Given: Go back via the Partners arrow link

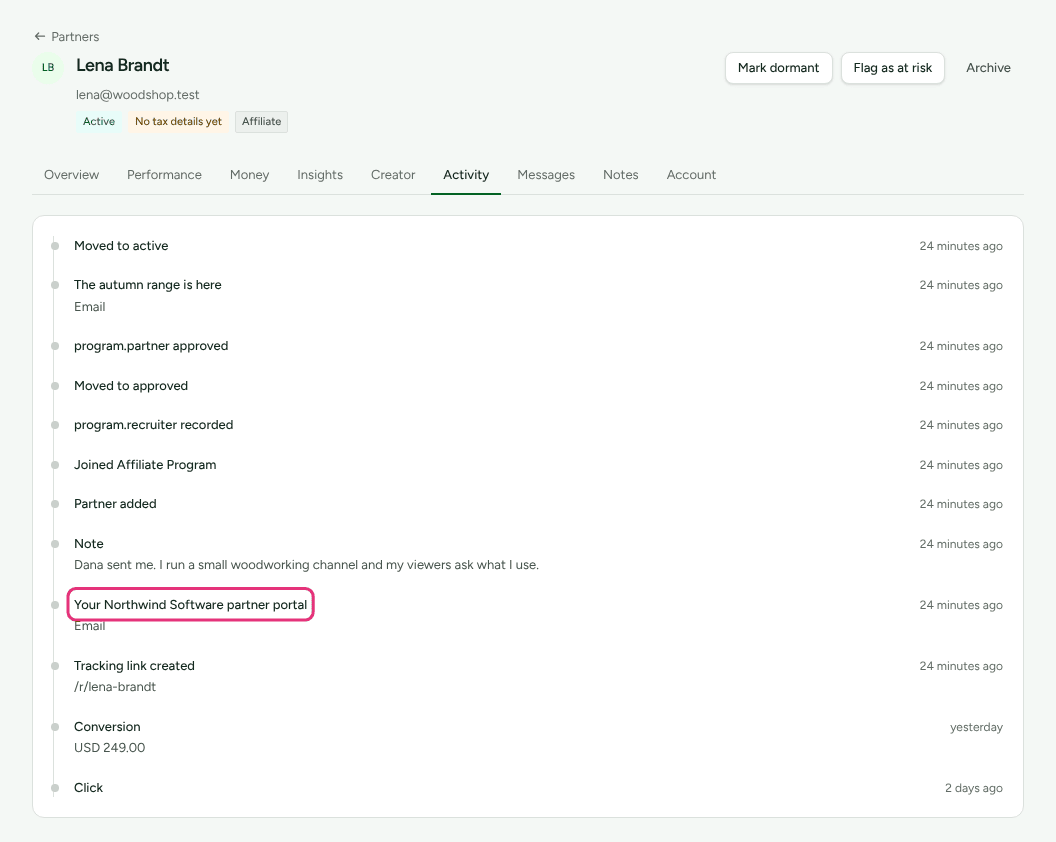Looking at the screenshot, I should [67, 36].
